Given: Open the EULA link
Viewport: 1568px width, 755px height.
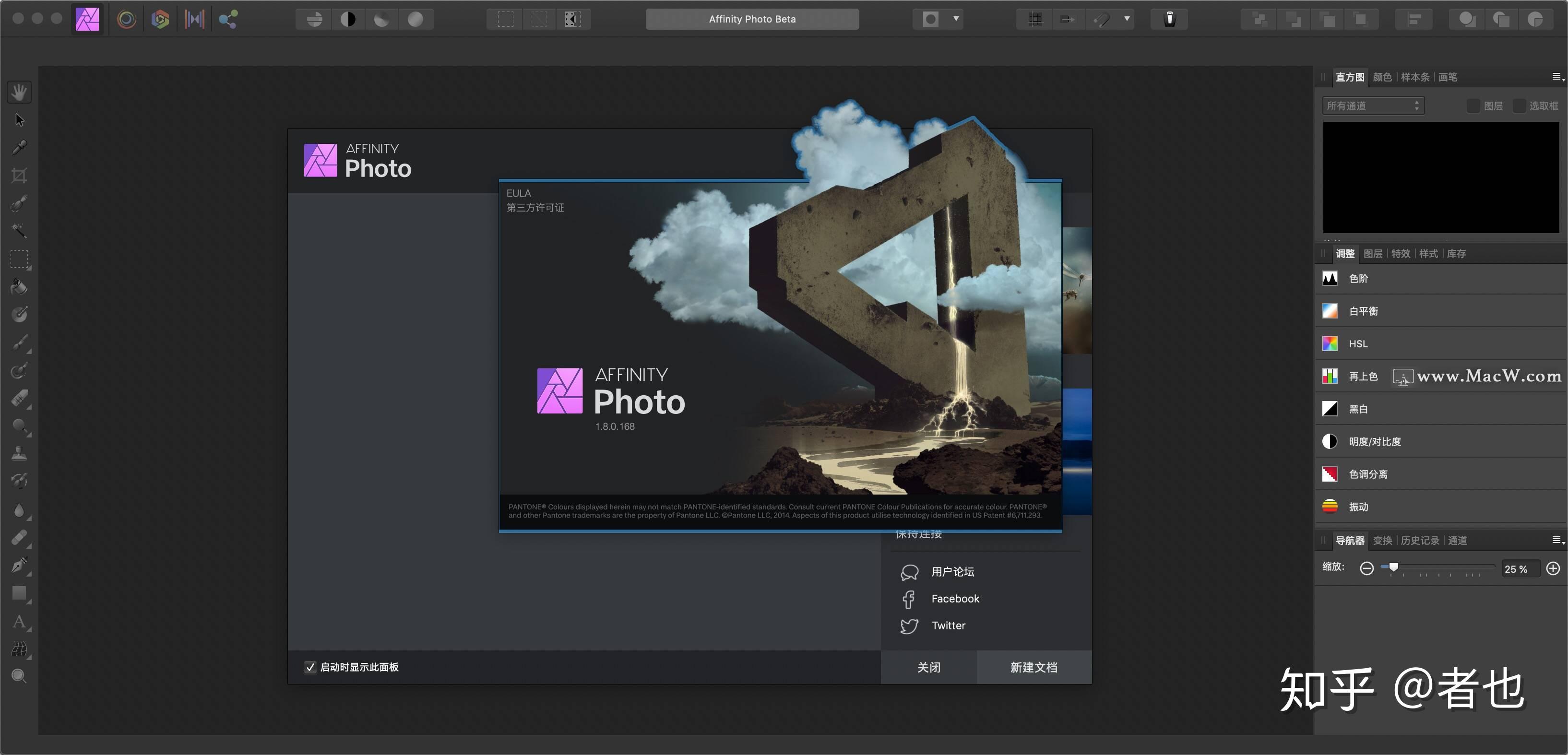Looking at the screenshot, I should tap(518, 193).
